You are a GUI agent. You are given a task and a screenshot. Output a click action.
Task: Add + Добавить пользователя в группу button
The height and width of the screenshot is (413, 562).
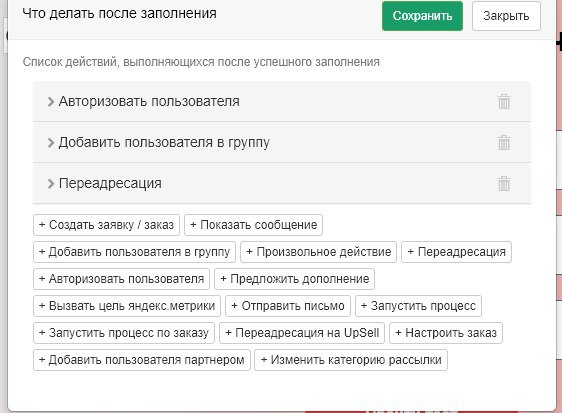pyautogui.click(x=134, y=252)
